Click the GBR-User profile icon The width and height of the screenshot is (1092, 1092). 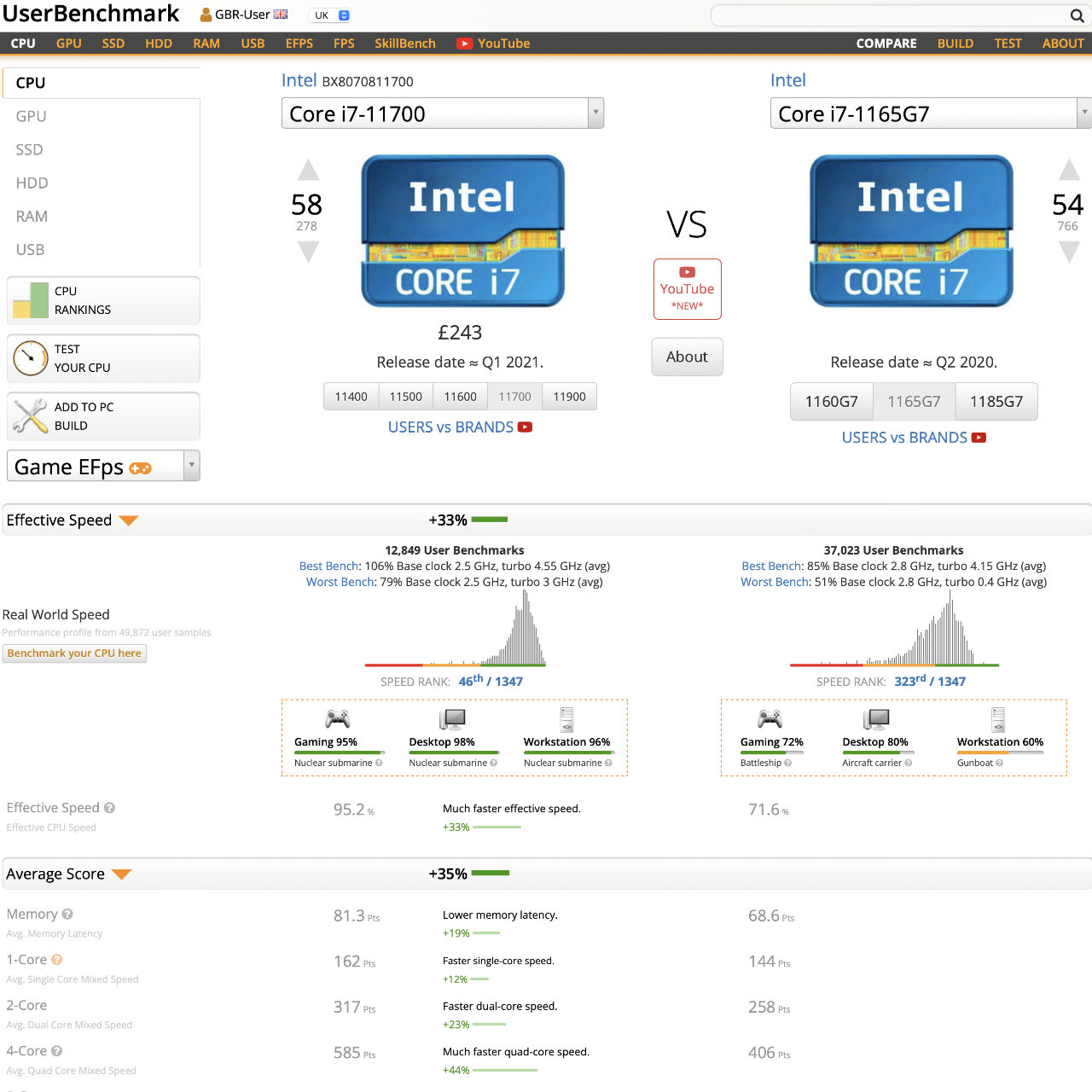click(x=206, y=15)
